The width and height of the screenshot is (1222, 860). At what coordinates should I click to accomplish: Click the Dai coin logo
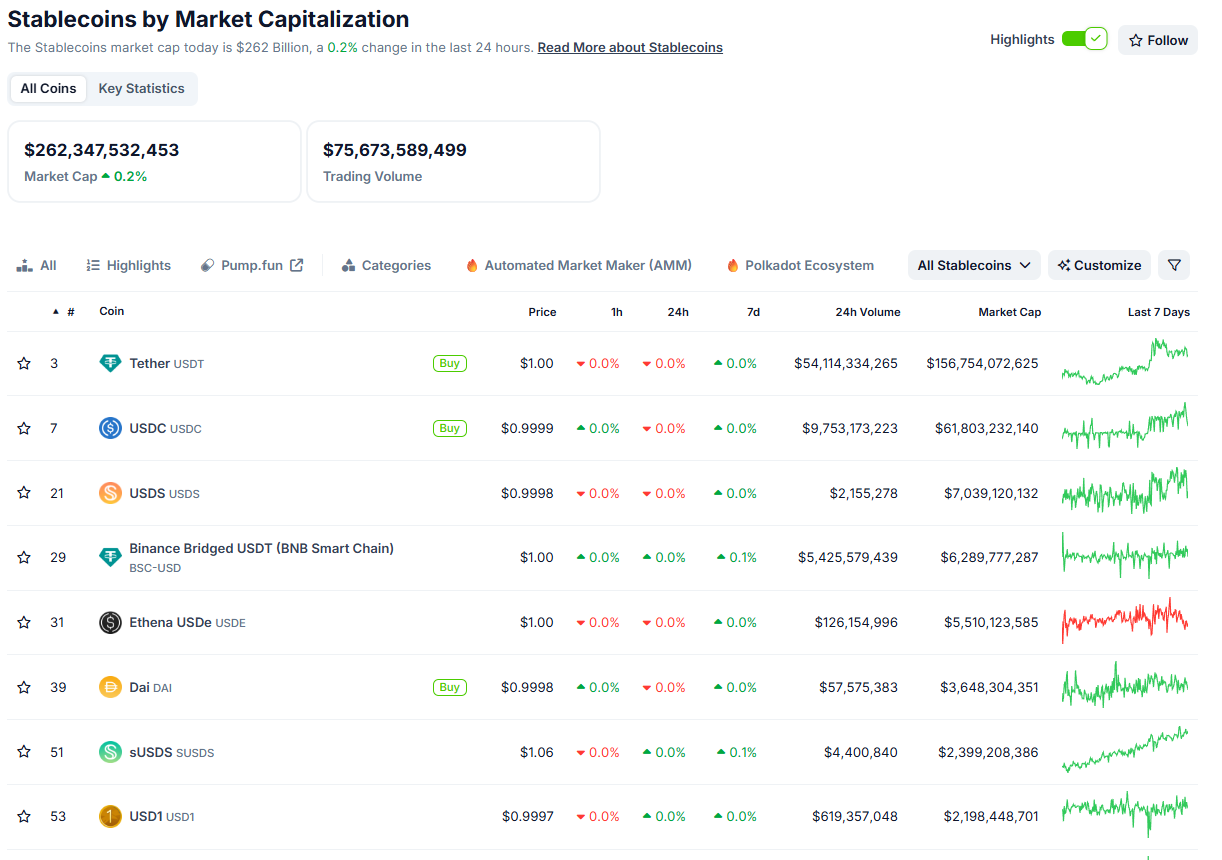110,687
